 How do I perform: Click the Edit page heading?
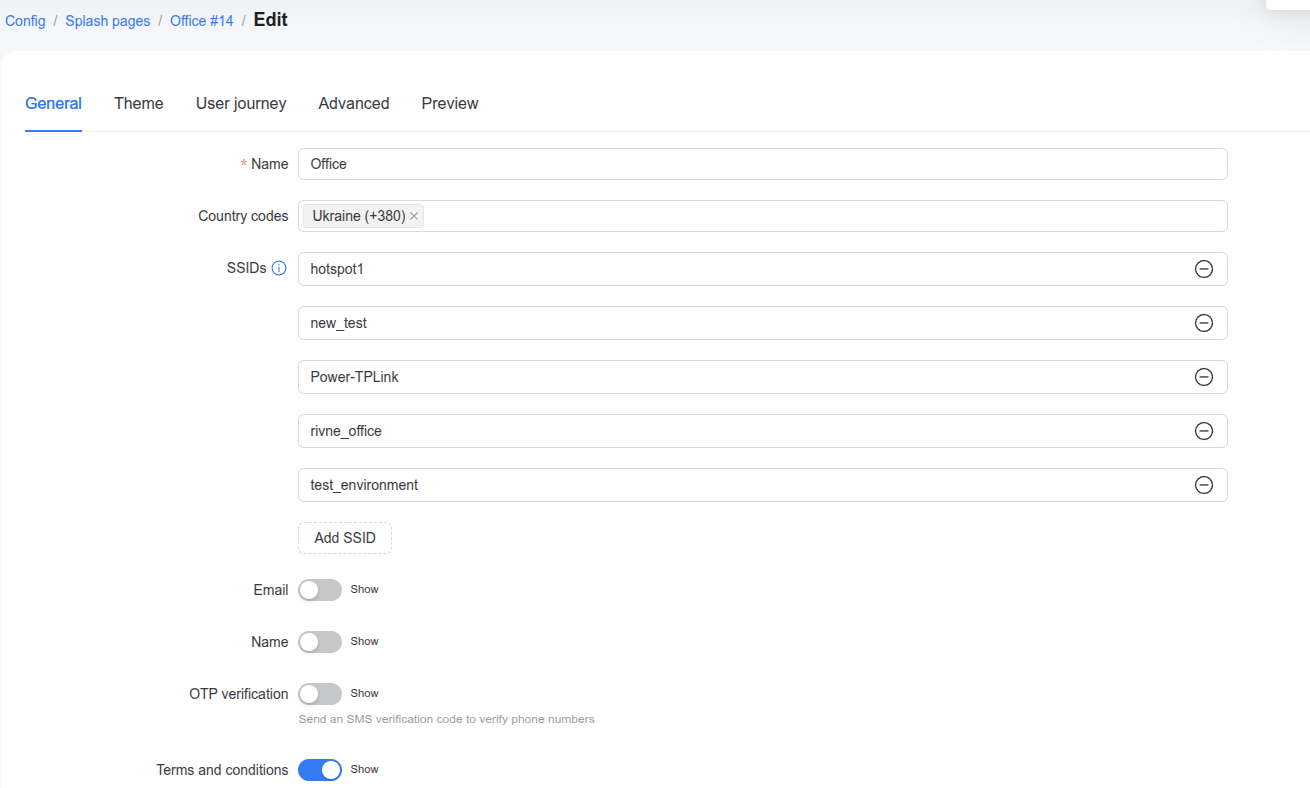pyautogui.click(x=271, y=19)
